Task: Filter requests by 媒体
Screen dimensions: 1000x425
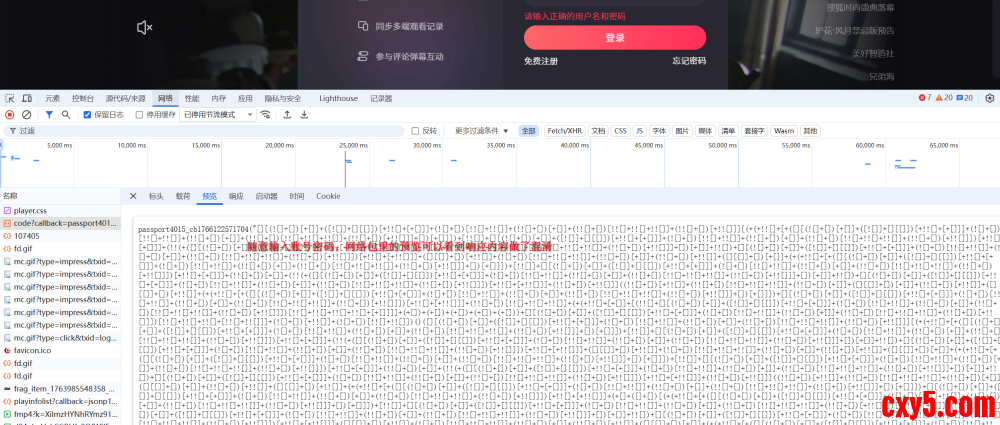Action: coord(705,131)
